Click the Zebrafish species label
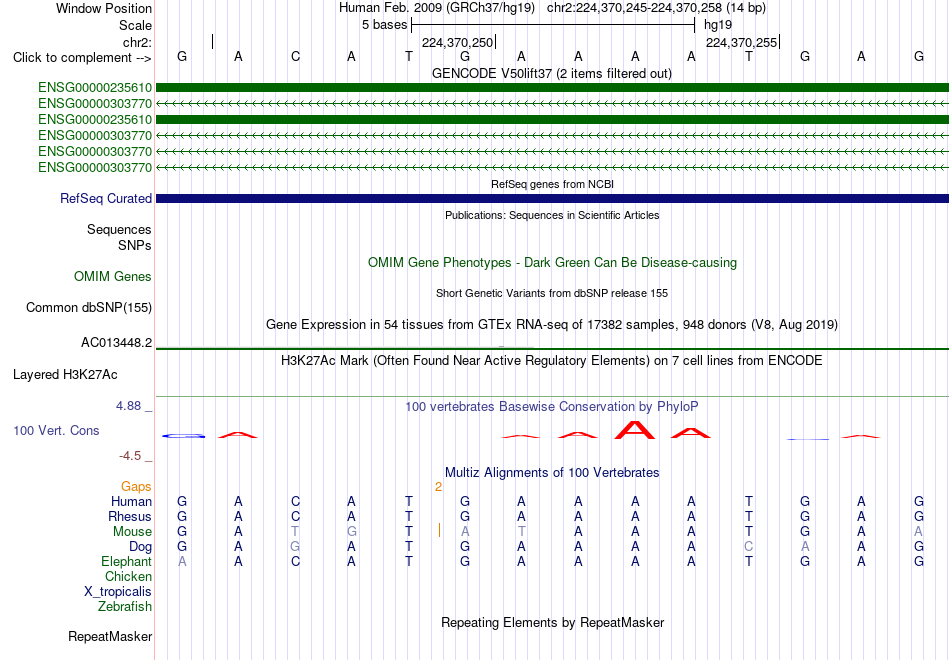This screenshot has height=660, width=950. pyautogui.click(x=125, y=607)
